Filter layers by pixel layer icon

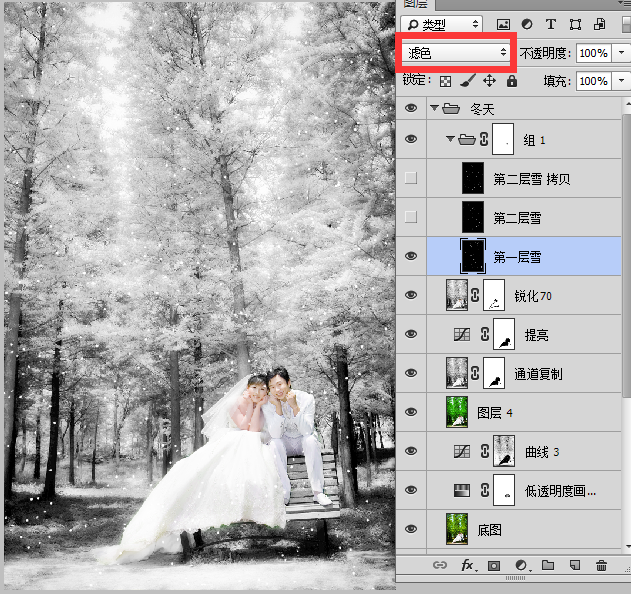tap(503, 25)
